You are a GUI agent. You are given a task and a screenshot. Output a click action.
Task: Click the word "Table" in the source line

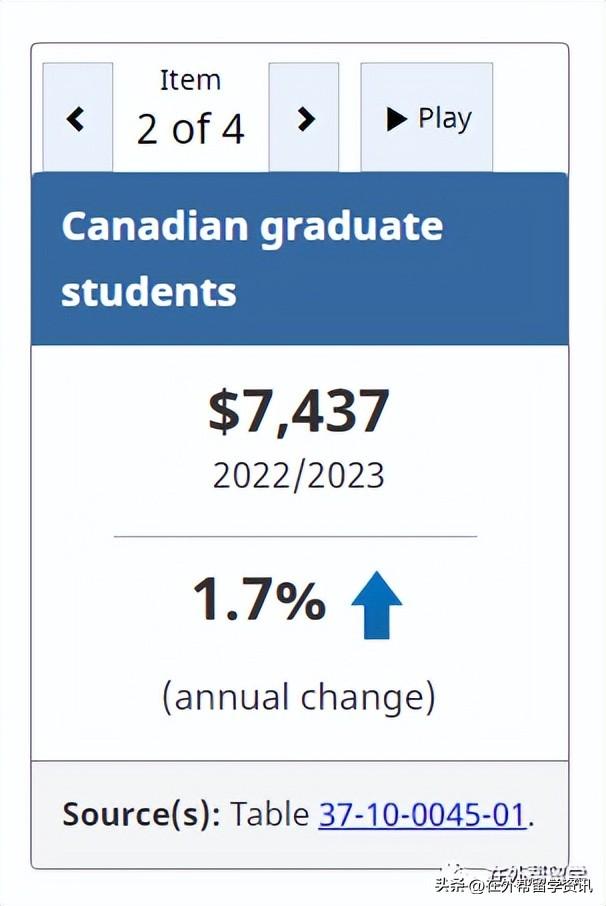270,814
